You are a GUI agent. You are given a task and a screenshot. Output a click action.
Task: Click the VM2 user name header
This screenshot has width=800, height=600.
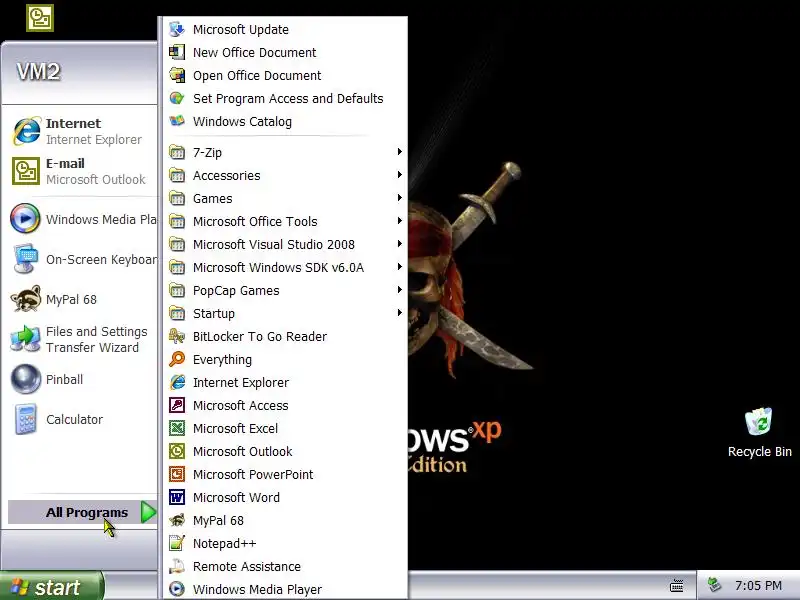[x=38, y=71]
